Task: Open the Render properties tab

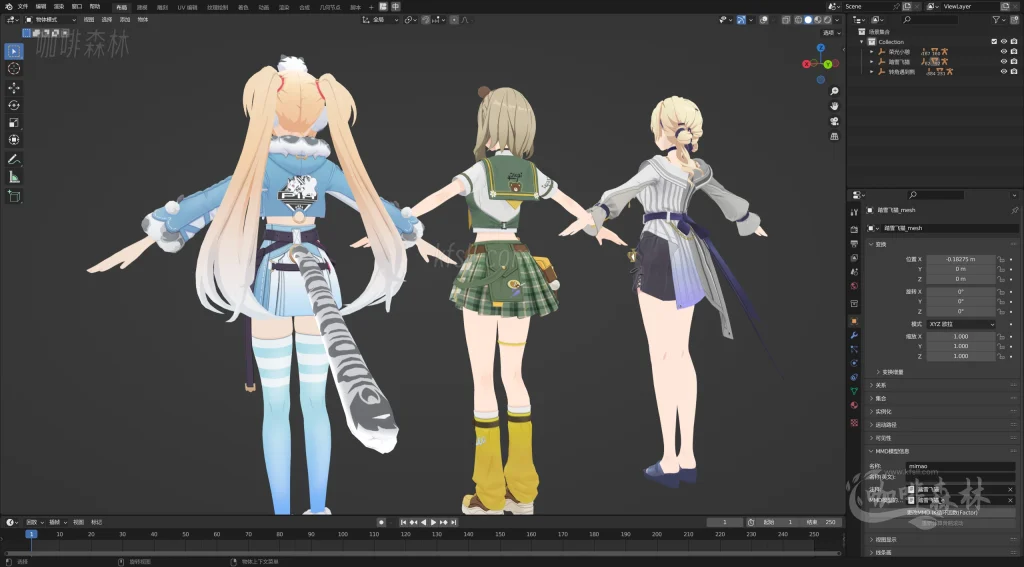Action: tap(854, 229)
